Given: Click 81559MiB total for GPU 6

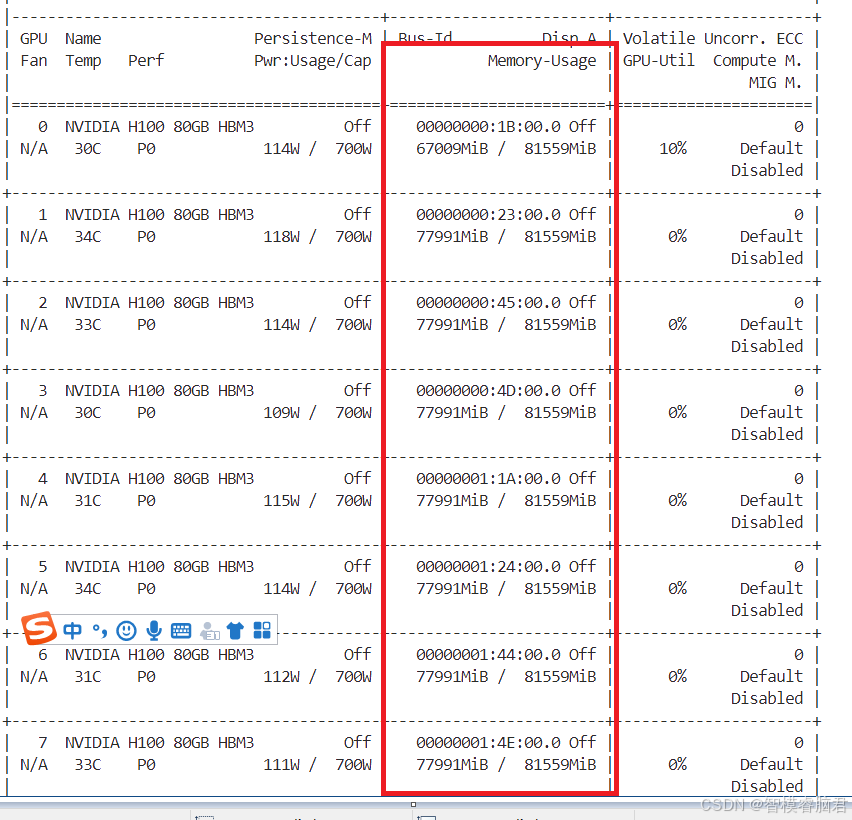Looking at the screenshot, I should click(560, 677).
